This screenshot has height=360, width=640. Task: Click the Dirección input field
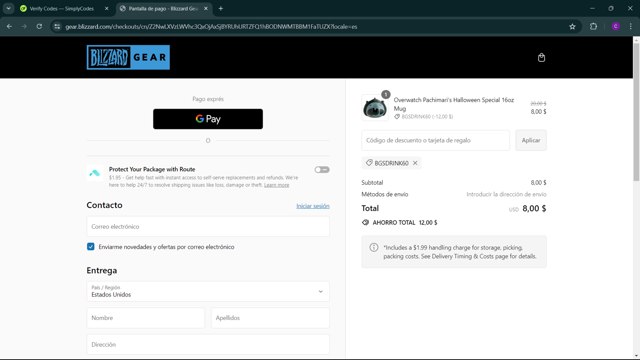(x=208, y=344)
